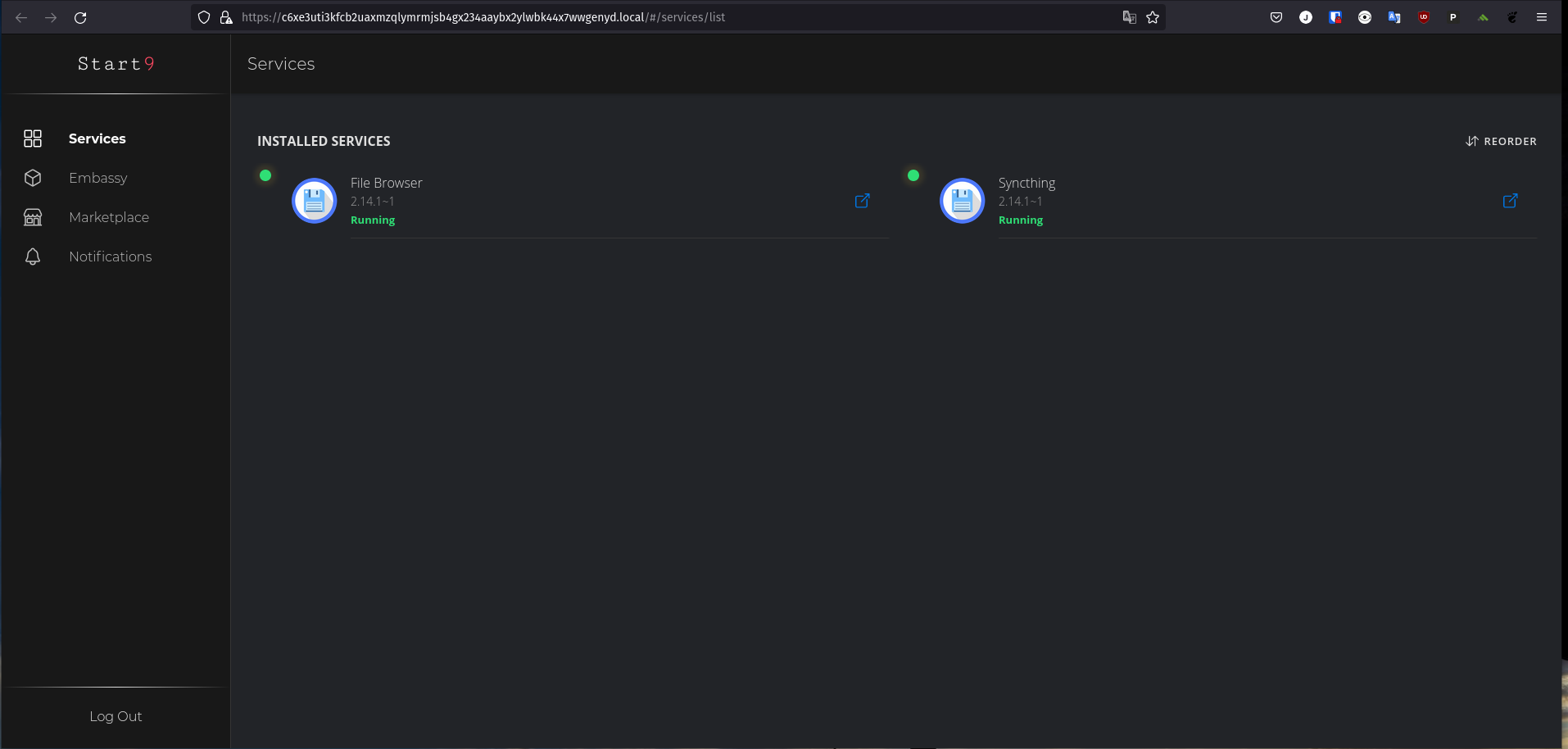The width and height of the screenshot is (1568, 749).
Task: Click the Pocket save icon in the toolbar
Action: click(1276, 17)
